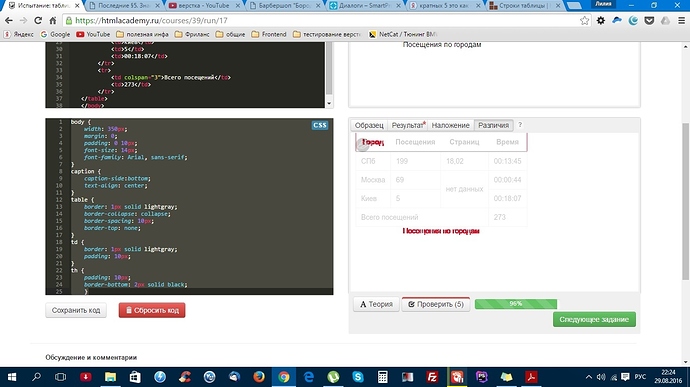Open the общие bookmarks folder
This screenshot has height=387, width=690.
coord(230,34)
